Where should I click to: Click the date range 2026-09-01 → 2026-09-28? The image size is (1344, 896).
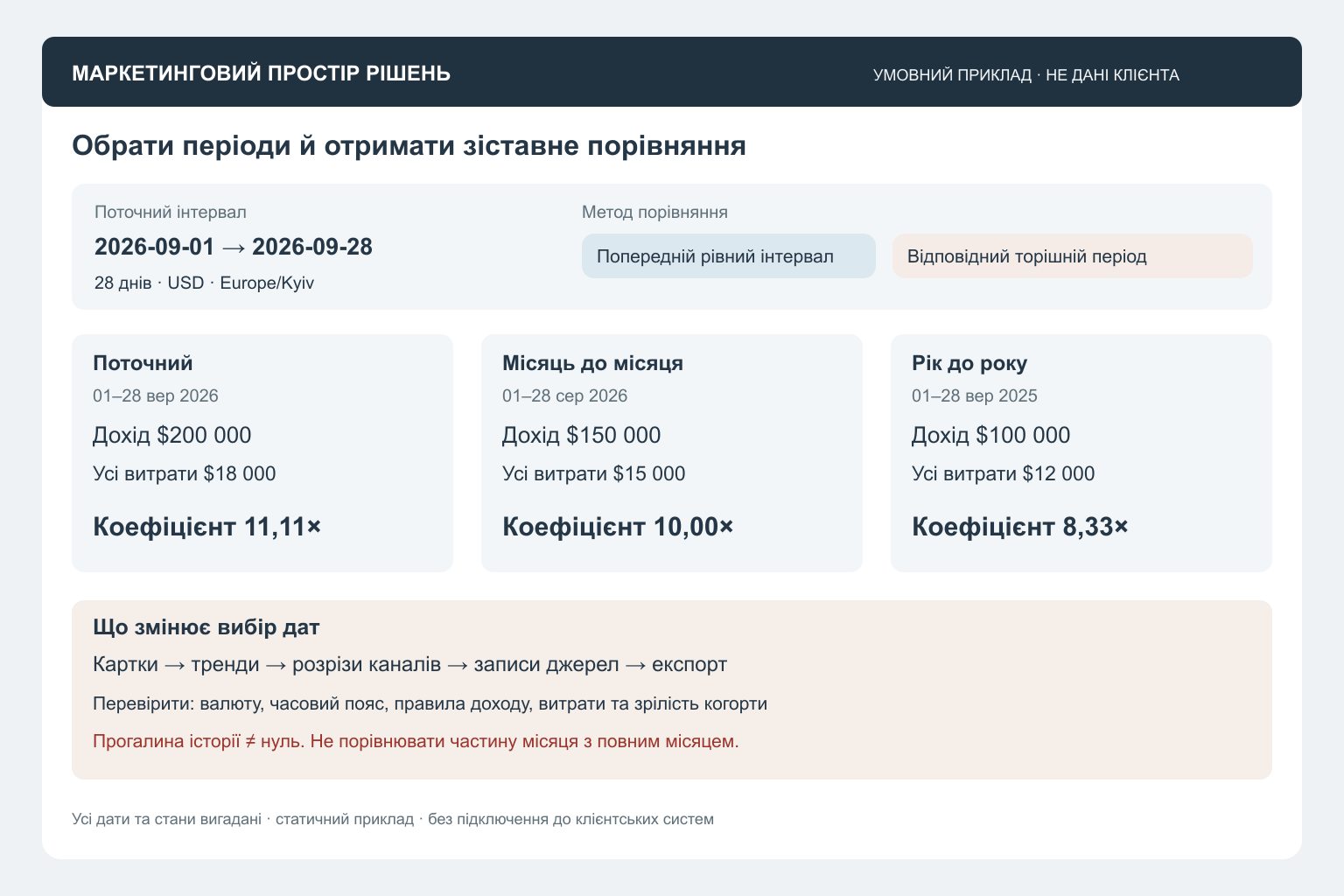(x=234, y=247)
